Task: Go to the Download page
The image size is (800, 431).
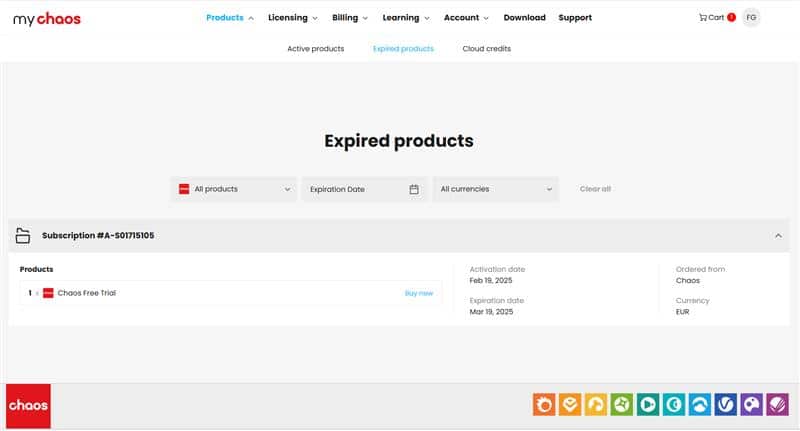Action: [524, 17]
